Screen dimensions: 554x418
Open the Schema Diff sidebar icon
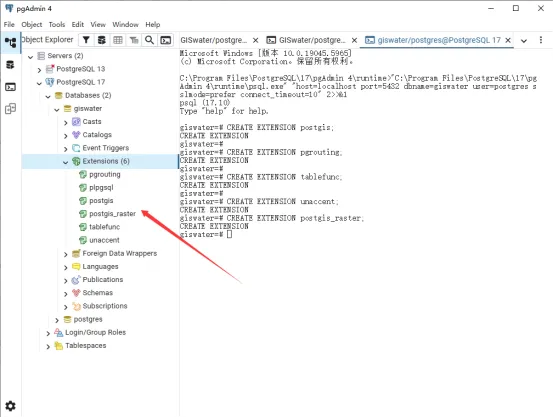10,108
